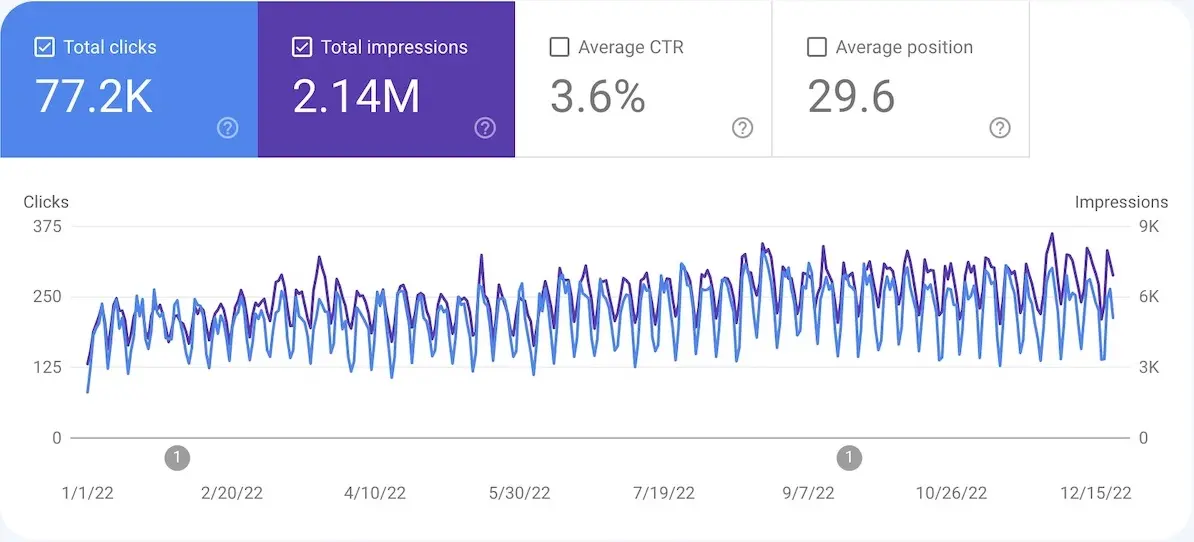Click the Average CTR label text
The image size is (1194, 542).
point(631,47)
